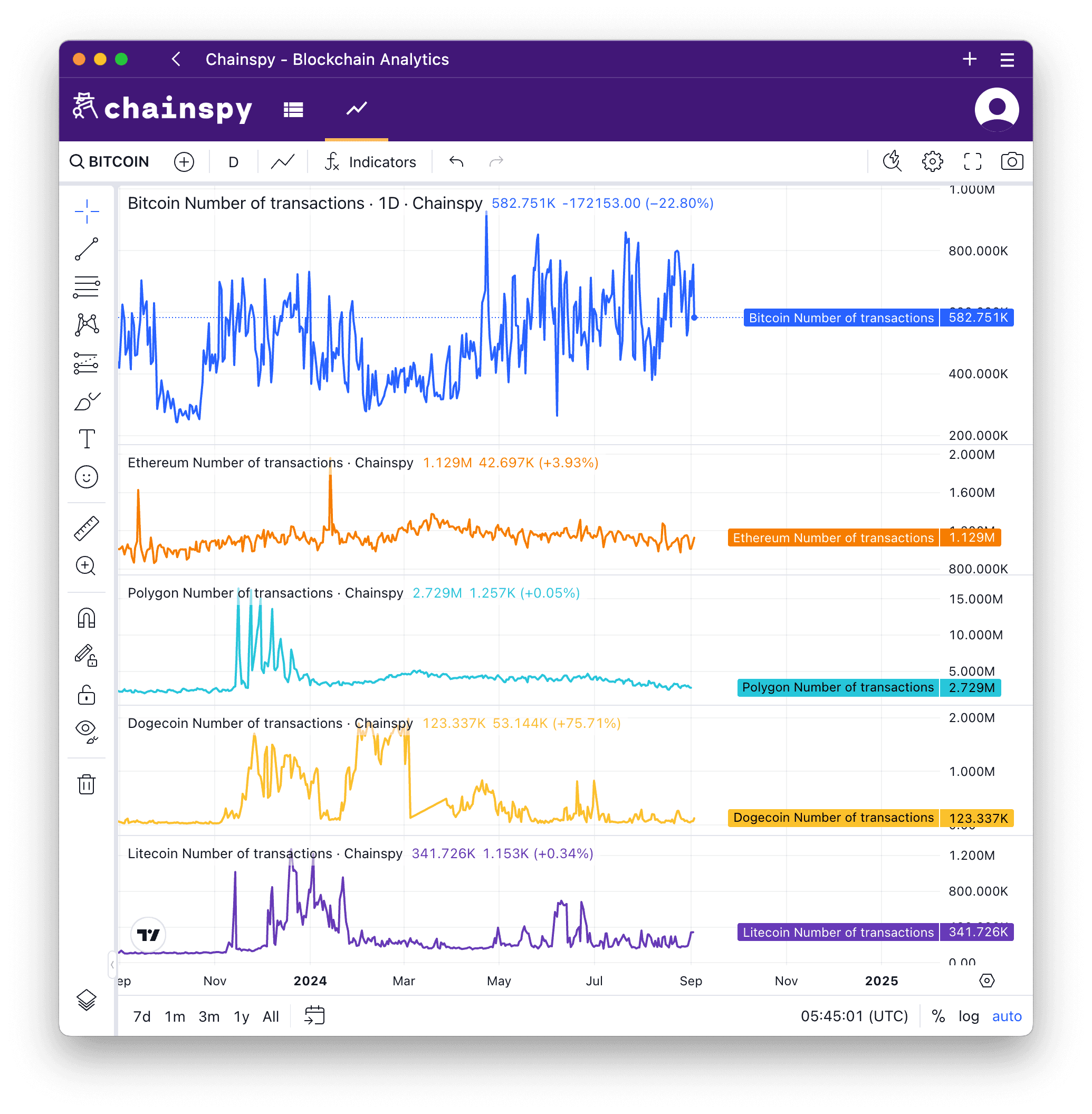
Task: Click the undo arrow
Action: [x=456, y=162]
